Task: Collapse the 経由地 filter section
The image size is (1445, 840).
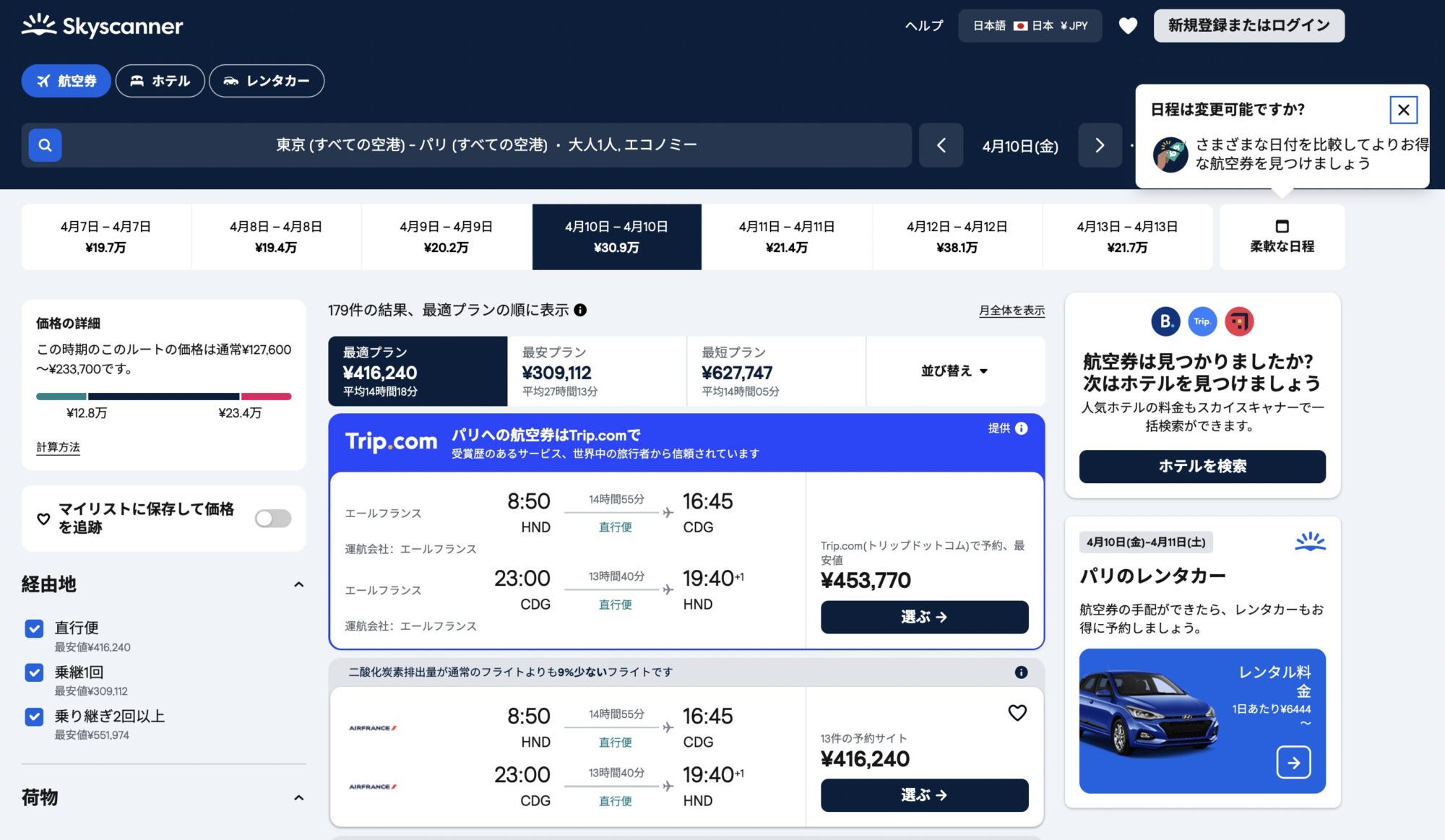Action: tap(298, 584)
